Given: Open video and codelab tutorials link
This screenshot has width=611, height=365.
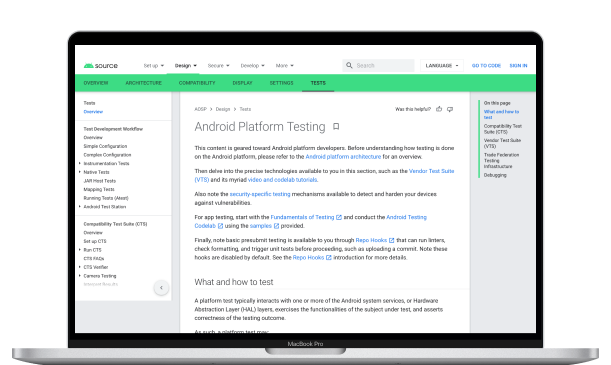Looking at the screenshot, I should pos(283,180).
